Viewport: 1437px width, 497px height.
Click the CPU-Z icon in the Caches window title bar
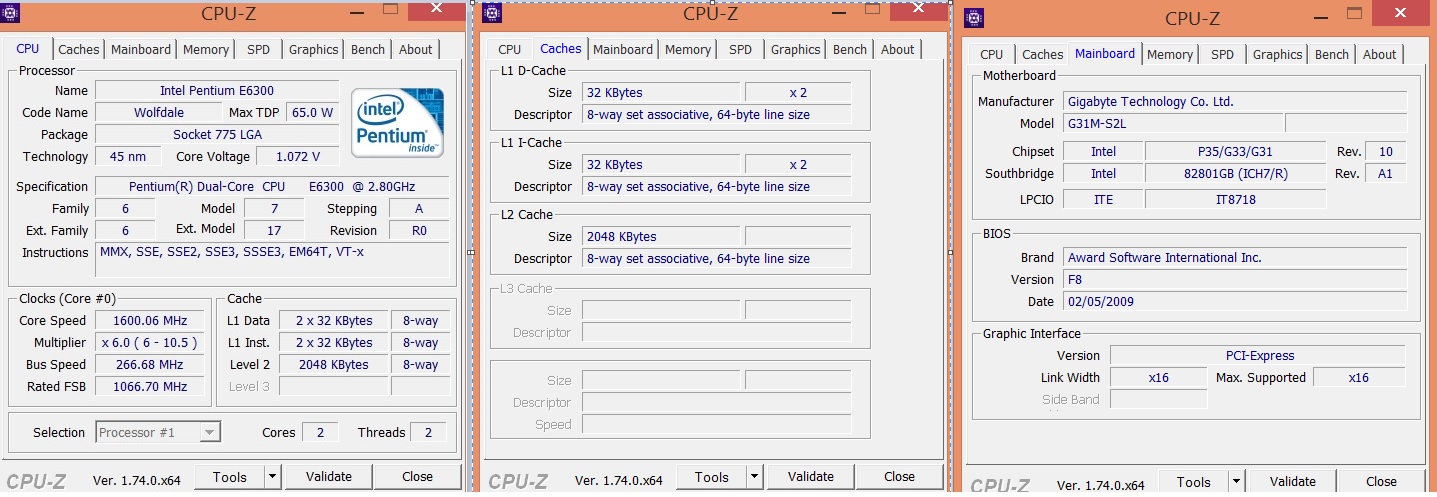[x=492, y=13]
